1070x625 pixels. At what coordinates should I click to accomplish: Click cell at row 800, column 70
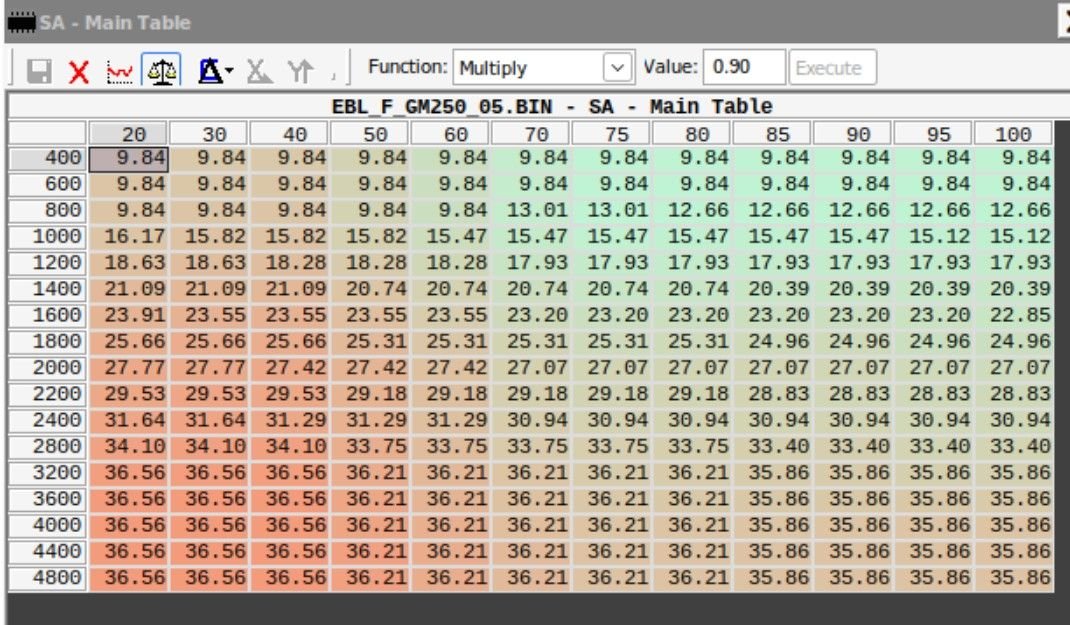click(531, 210)
